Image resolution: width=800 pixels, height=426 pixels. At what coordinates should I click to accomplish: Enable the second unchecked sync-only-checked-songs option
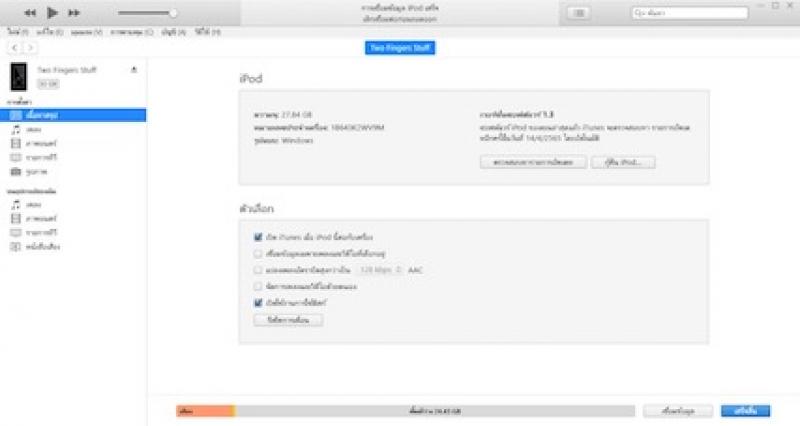[x=258, y=254]
